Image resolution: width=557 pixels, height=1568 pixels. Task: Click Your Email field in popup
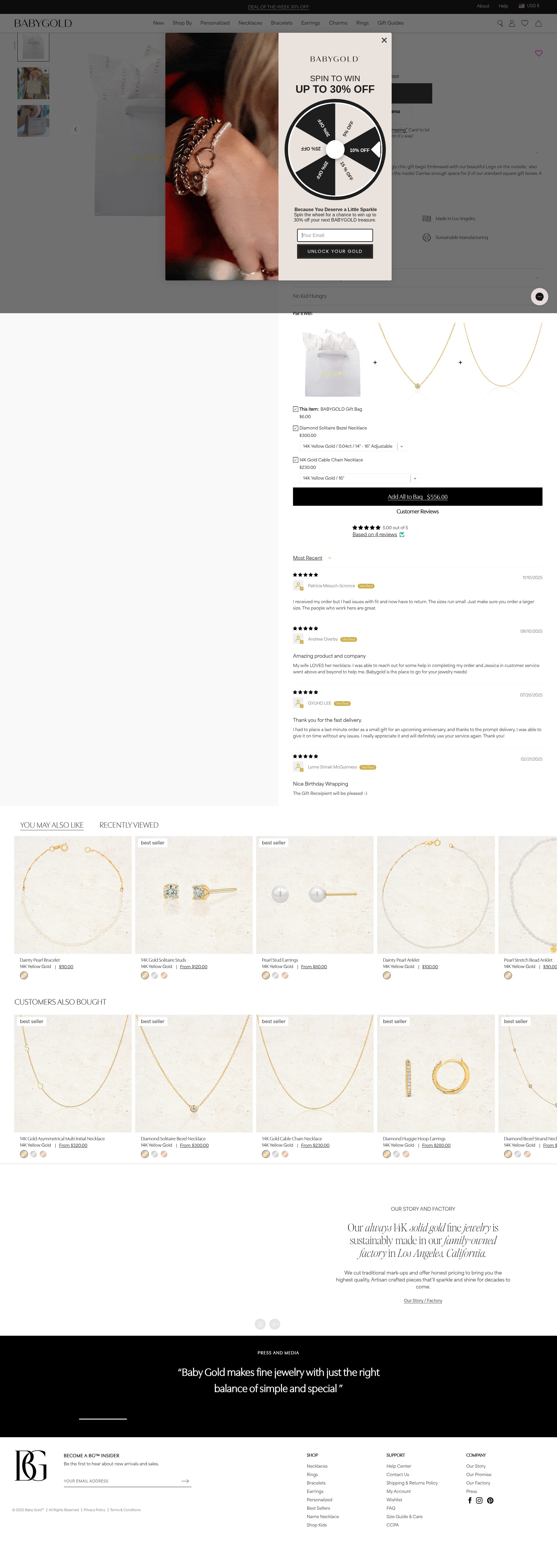click(335, 235)
